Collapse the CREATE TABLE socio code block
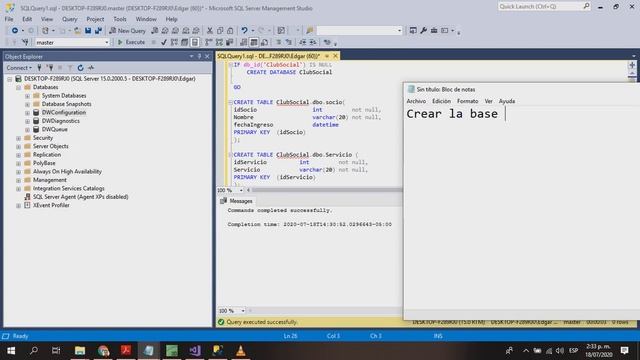Viewport: 640px width, 360px height. click(x=231, y=102)
